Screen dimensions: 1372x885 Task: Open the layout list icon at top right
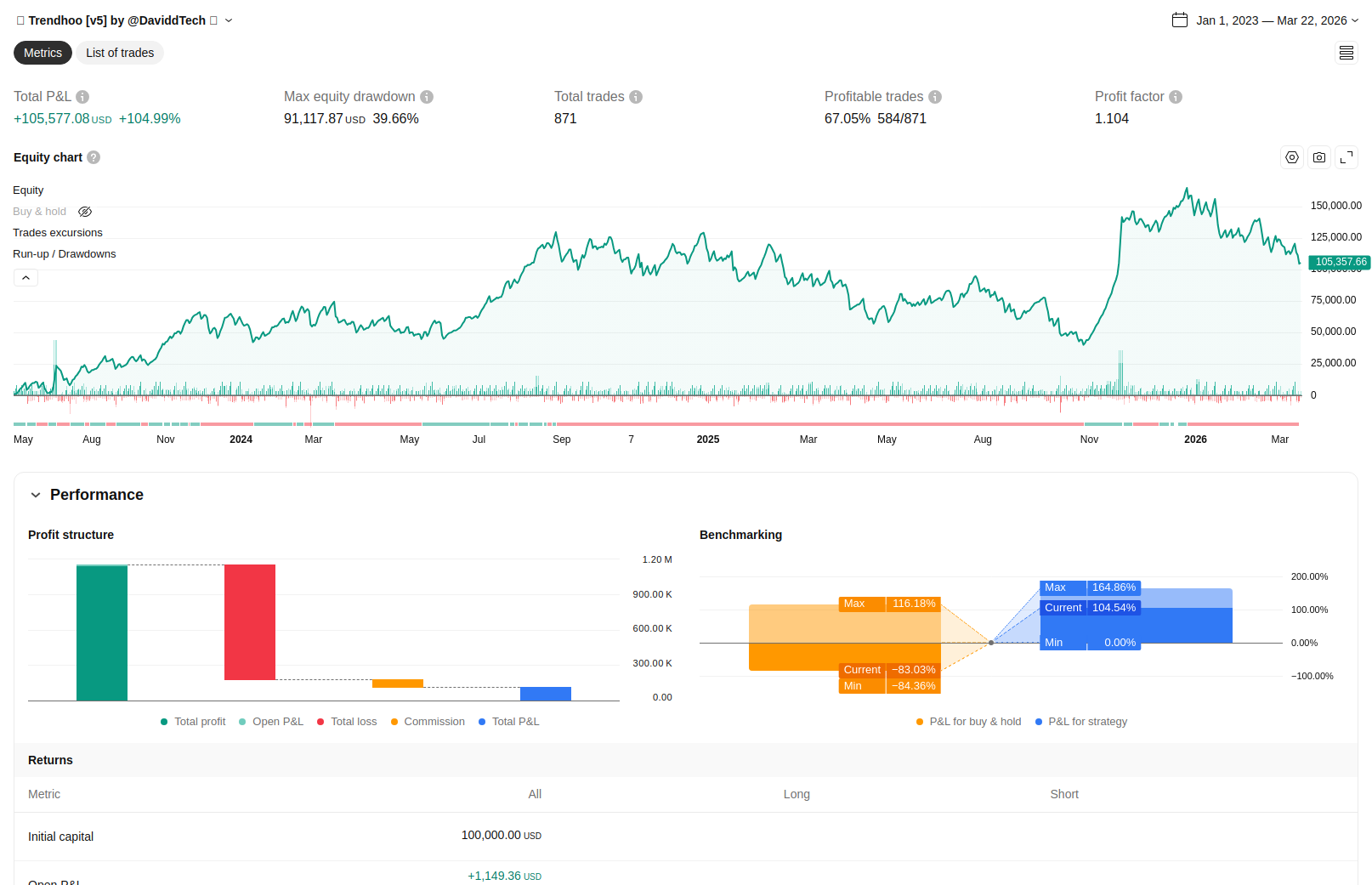click(x=1346, y=54)
